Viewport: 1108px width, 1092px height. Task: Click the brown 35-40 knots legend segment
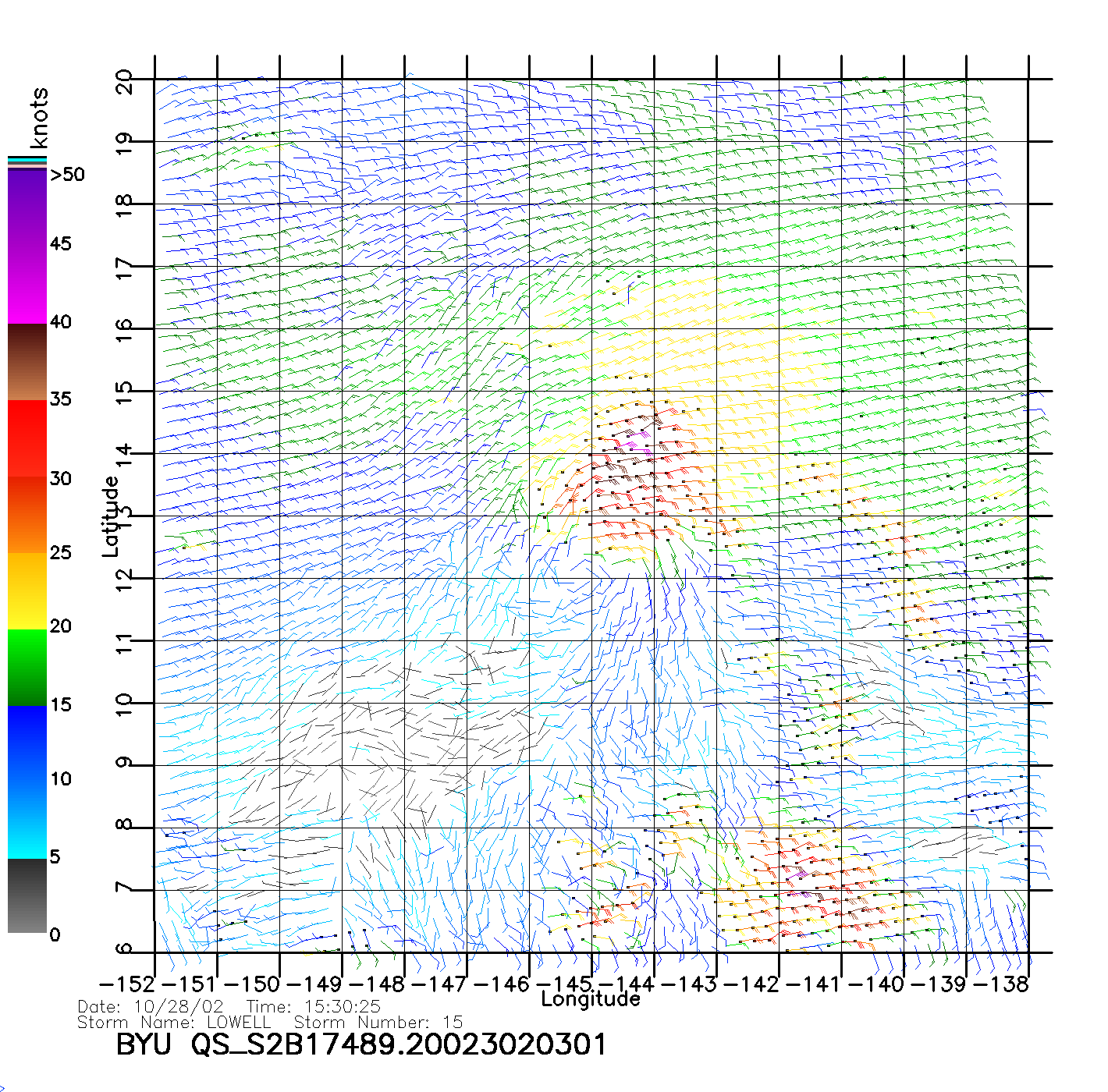coord(27,363)
